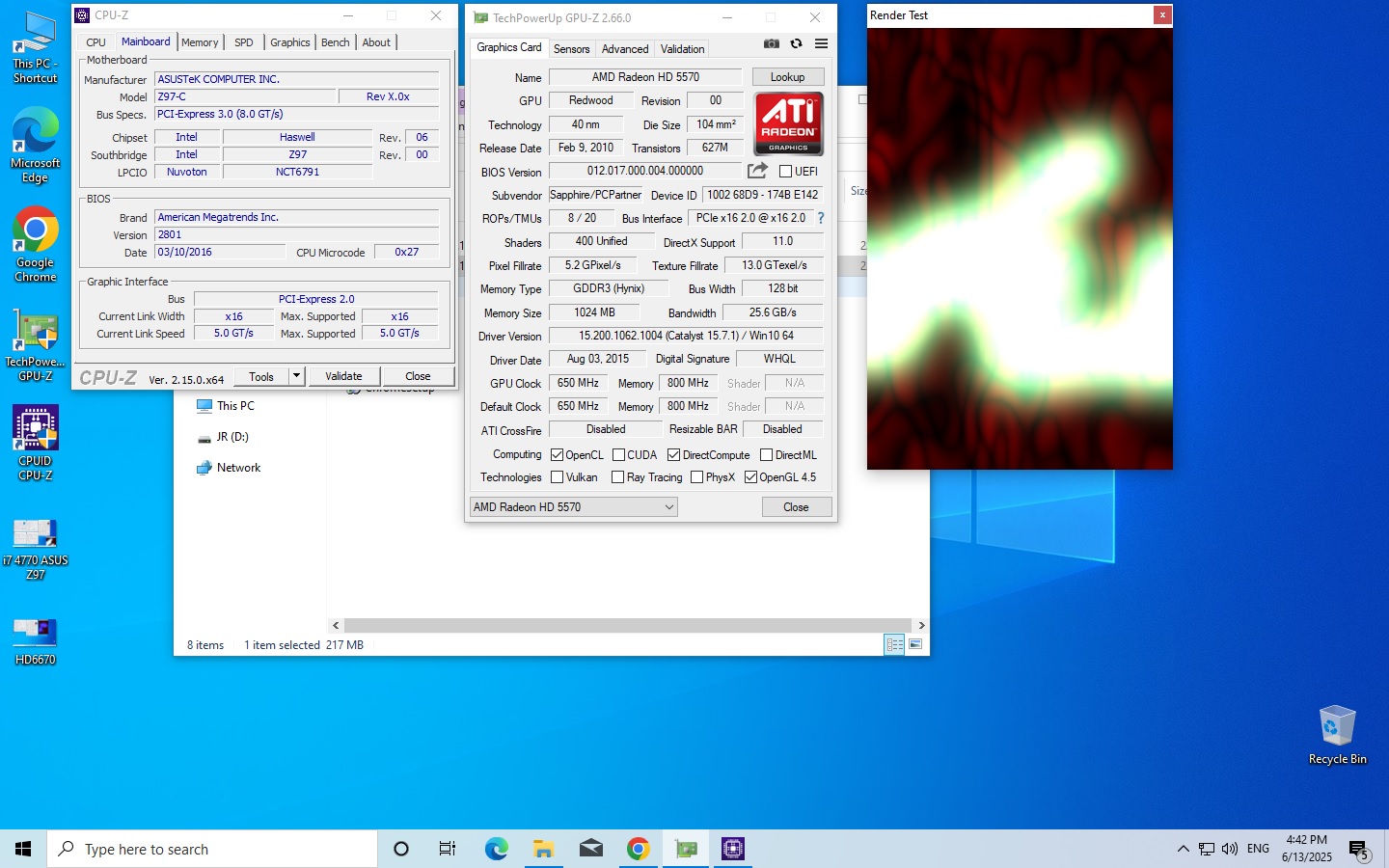
Task: Open the Google Chrome desktop icon
Action: pos(36,245)
